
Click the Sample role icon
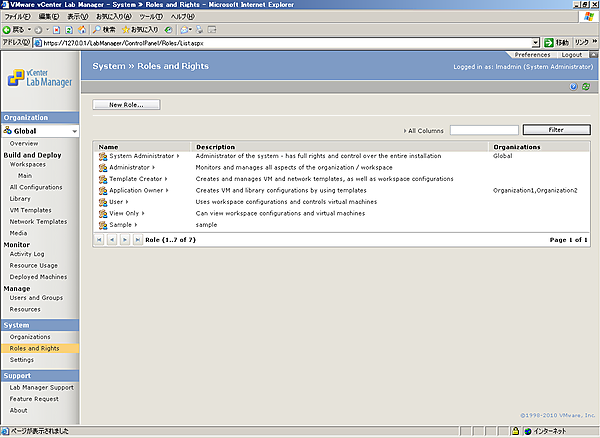pyautogui.click(x=102, y=225)
